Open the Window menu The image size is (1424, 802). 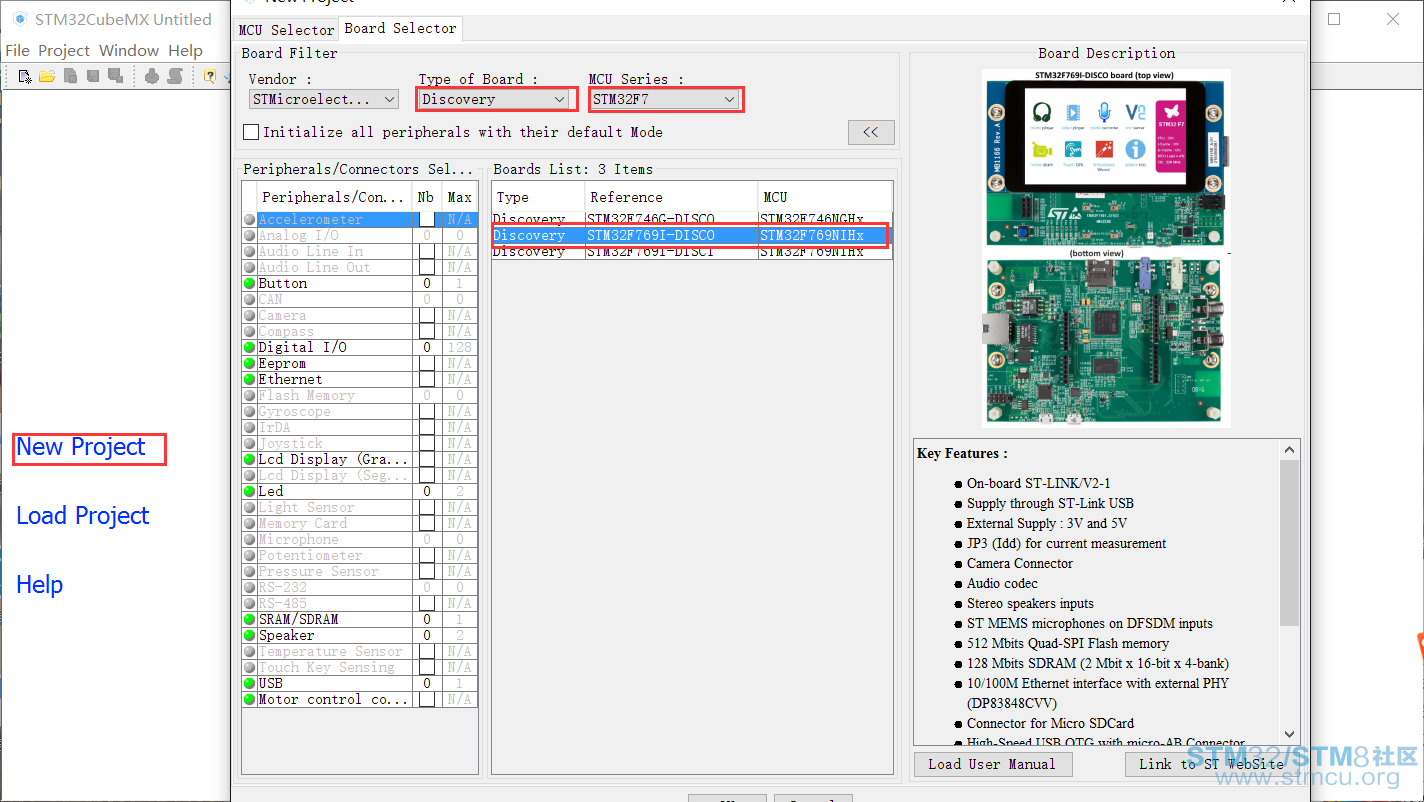(x=129, y=50)
